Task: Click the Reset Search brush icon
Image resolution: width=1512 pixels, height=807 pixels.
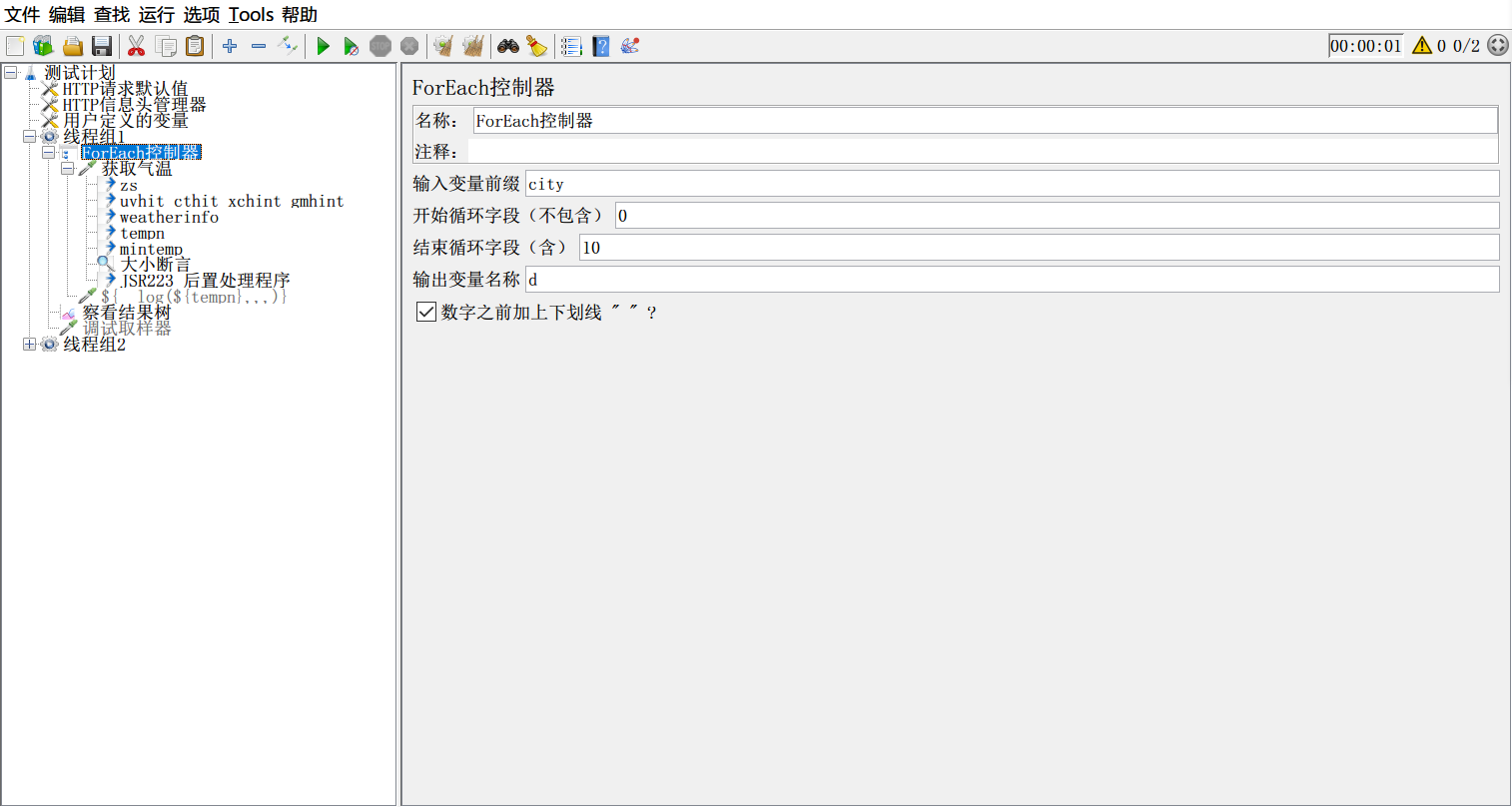Action: 537,46
